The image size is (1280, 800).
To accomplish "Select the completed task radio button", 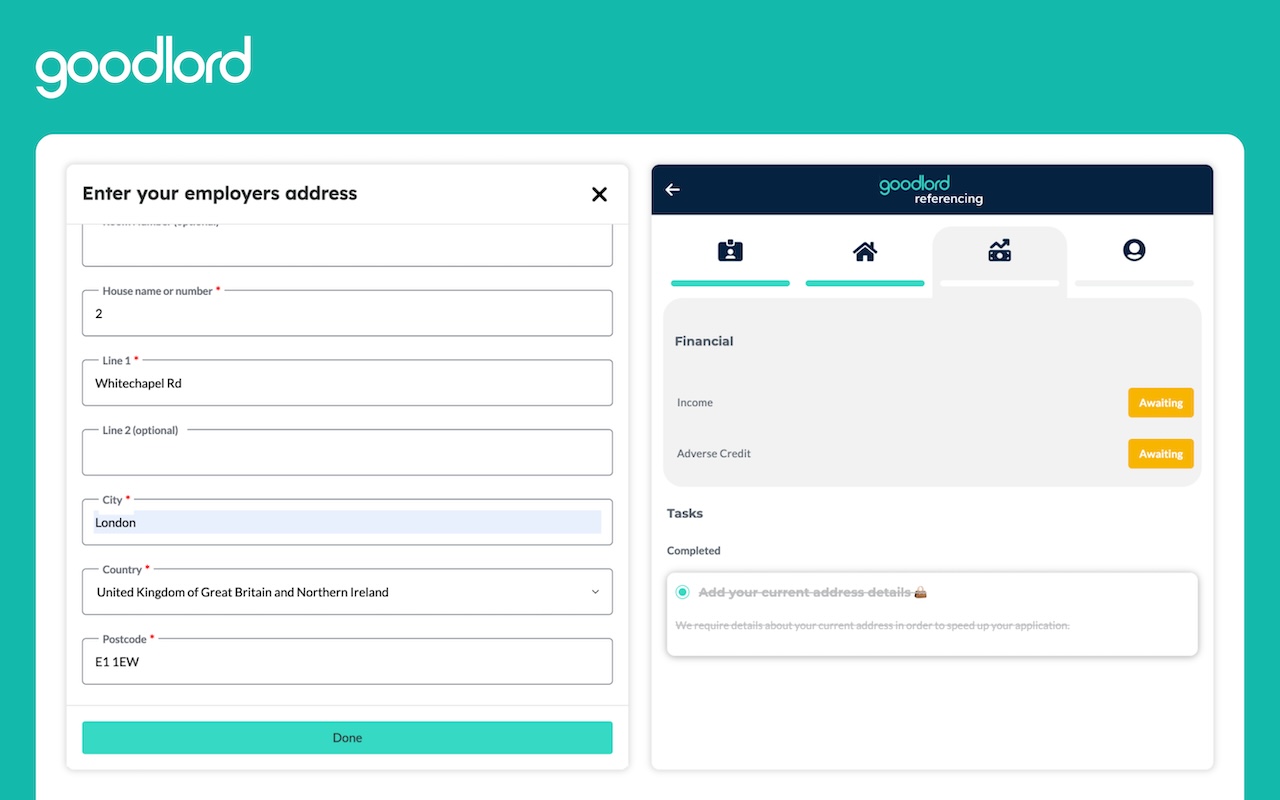I will tap(682, 592).
